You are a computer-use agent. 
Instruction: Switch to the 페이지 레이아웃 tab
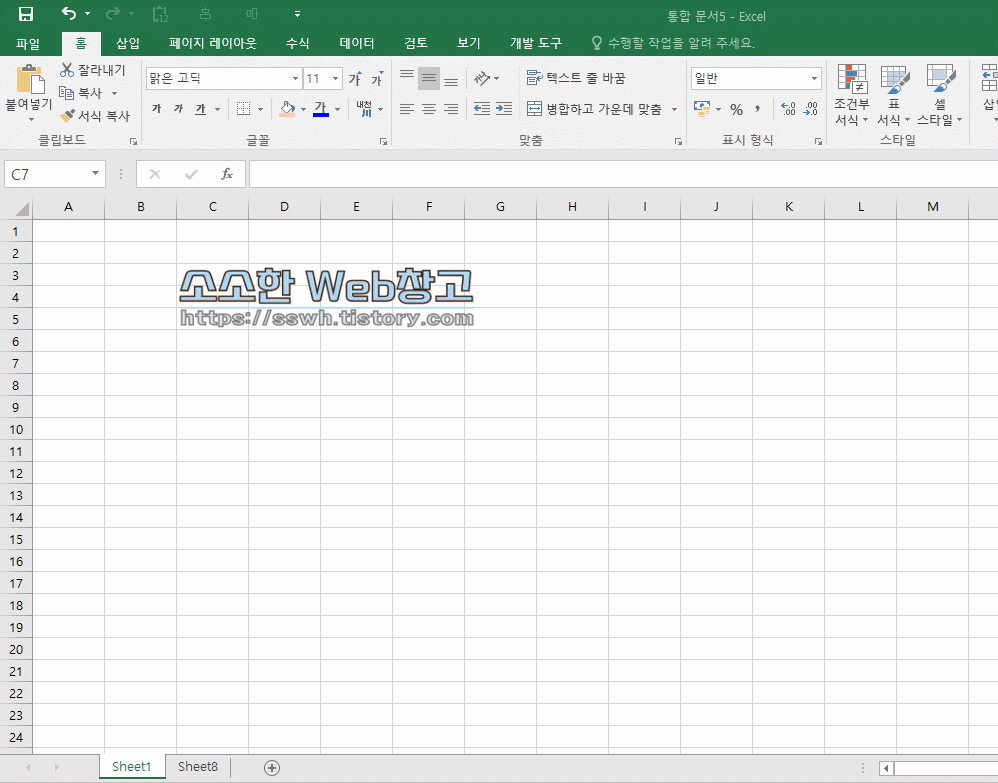[x=213, y=43]
